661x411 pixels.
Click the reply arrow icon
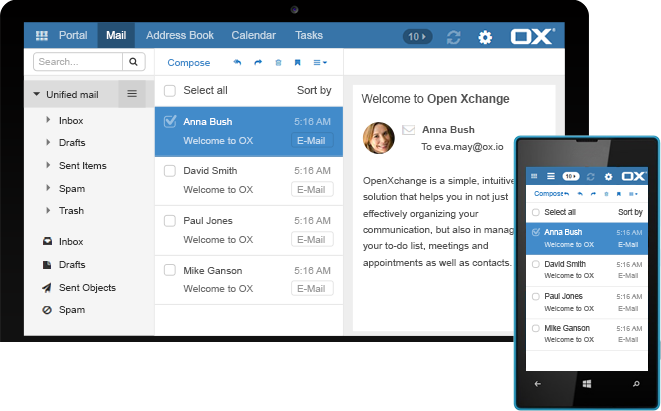coord(237,62)
